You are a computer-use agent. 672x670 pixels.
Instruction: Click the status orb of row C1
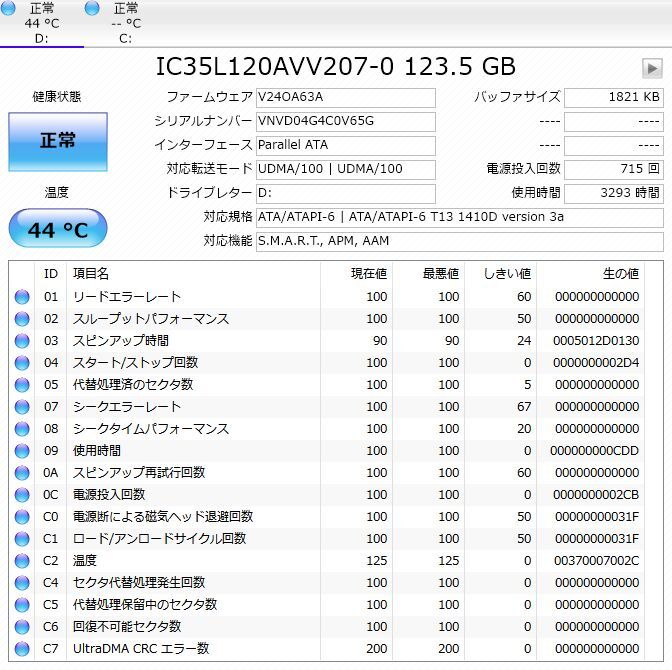click(x=22, y=539)
